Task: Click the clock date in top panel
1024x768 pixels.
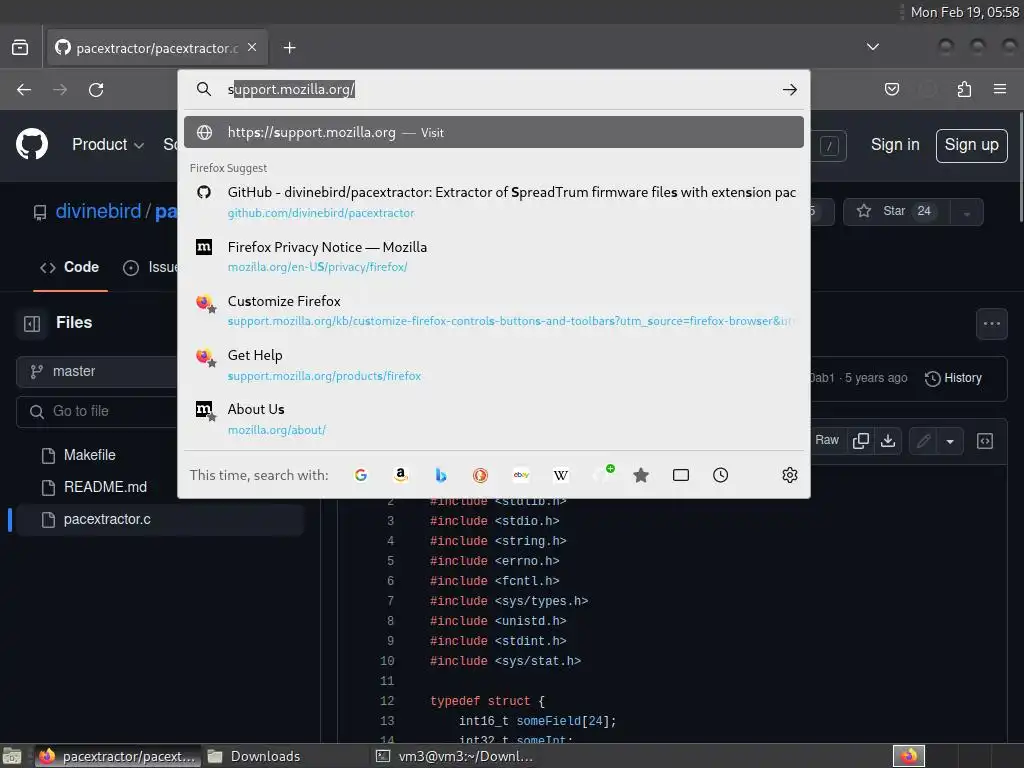Action: tap(965, 12)
